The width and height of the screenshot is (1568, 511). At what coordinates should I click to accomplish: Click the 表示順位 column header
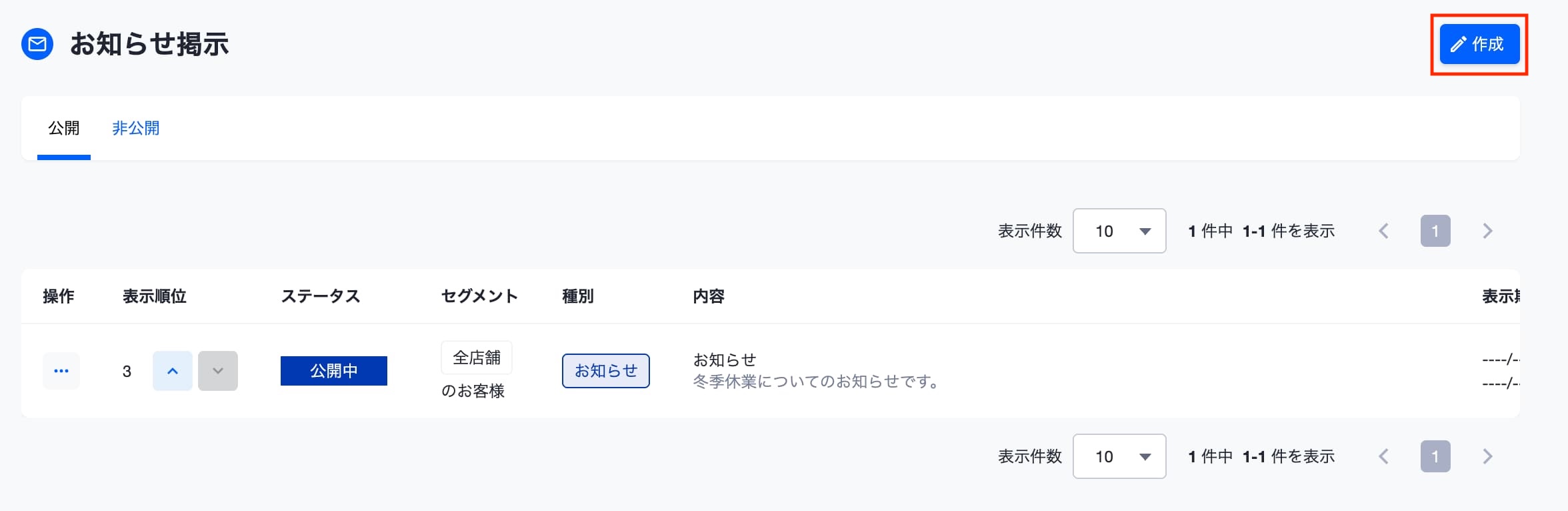155,296
